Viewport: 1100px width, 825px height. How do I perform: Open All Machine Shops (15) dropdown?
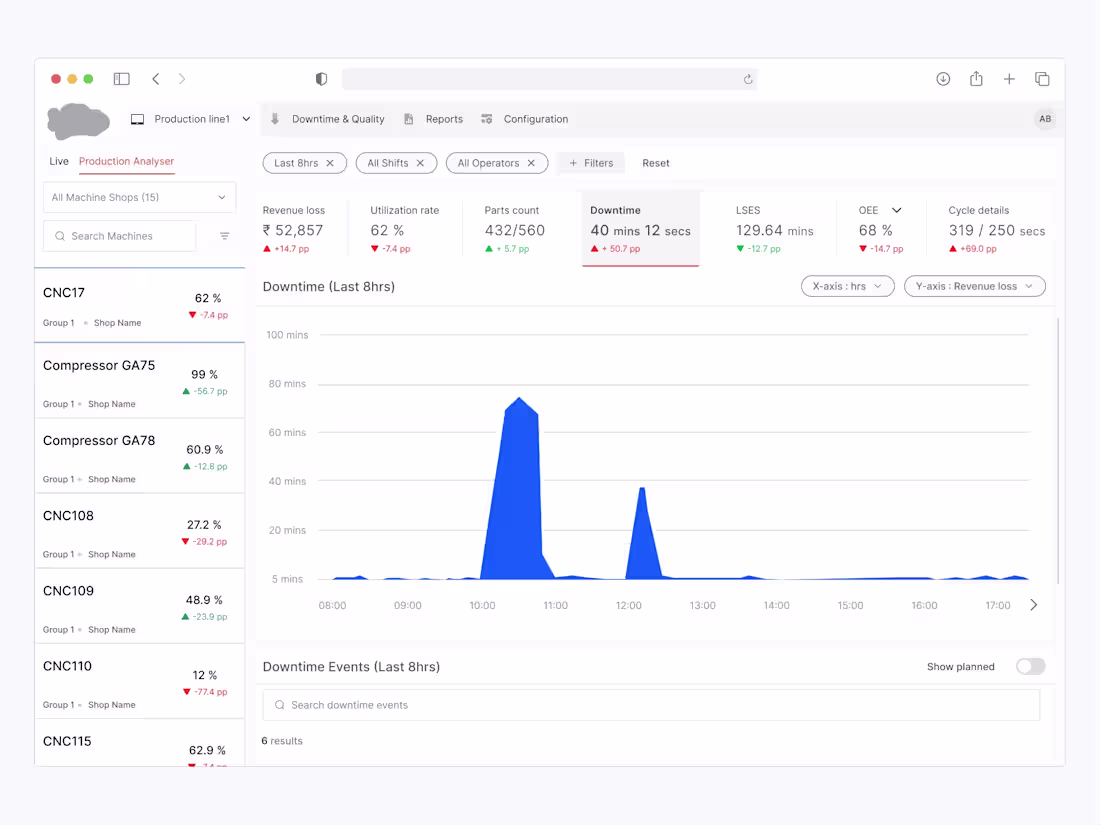[x=140, y=197]
